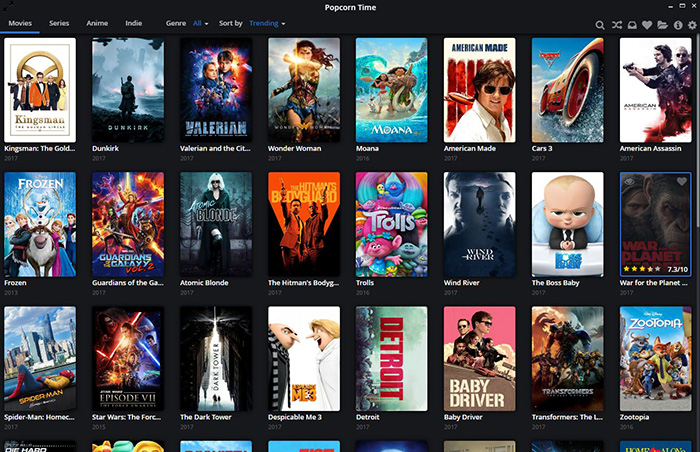The width and height of the screenshot is (700, 452).
Task: Open the torrent collection folder icon
Action: coord(662,25)
